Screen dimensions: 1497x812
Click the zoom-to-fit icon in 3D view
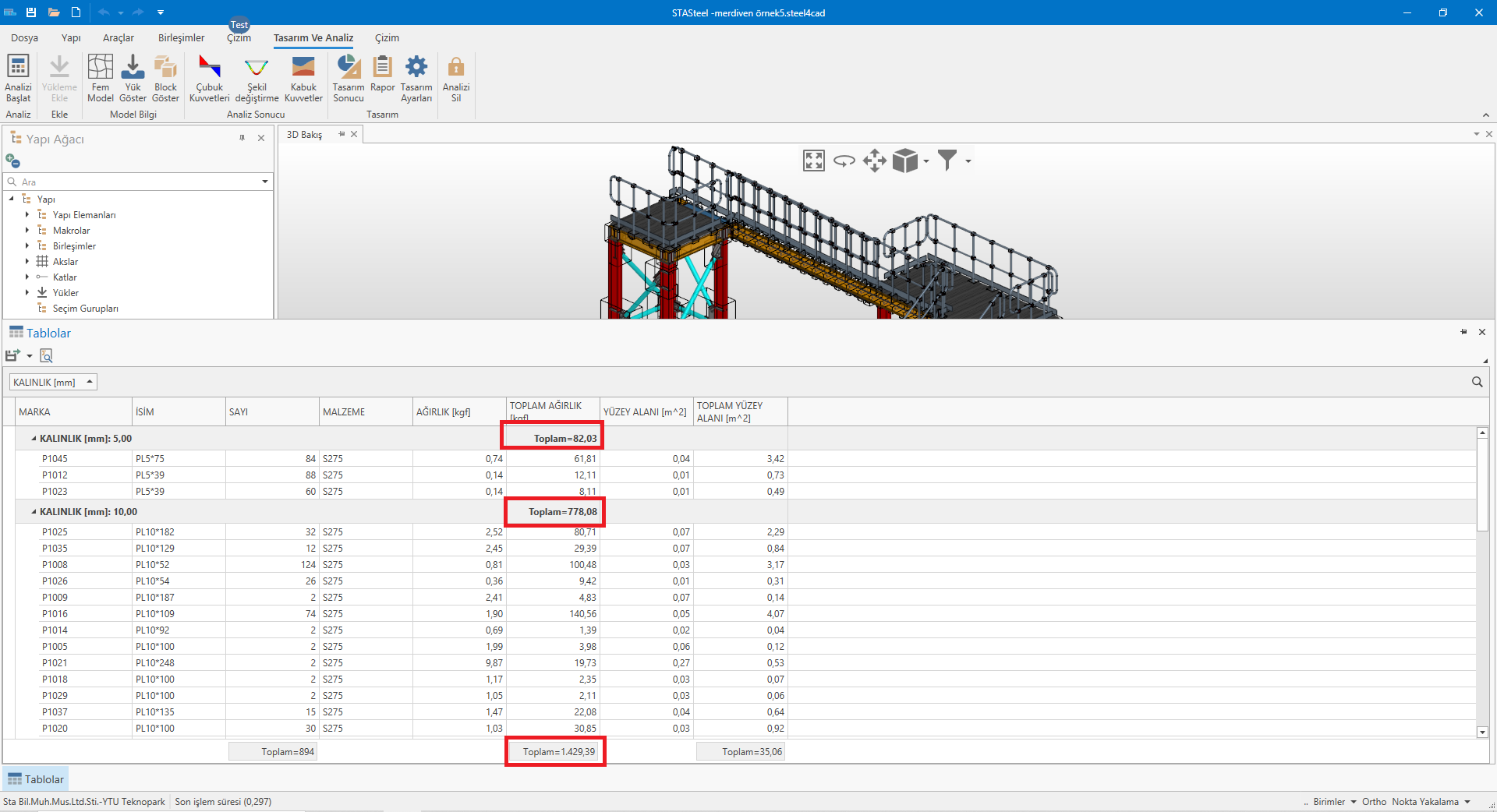coord(813,161)
